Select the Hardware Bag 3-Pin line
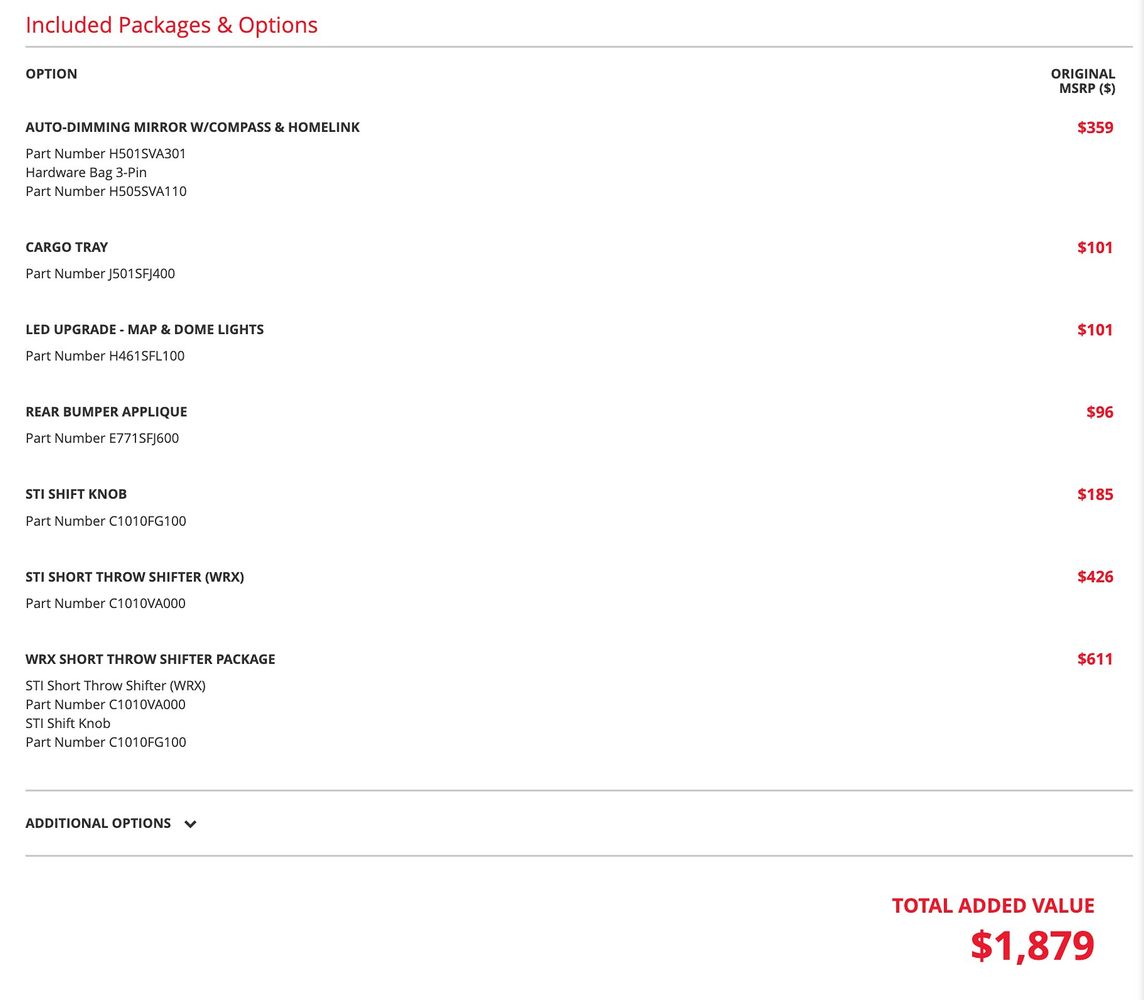The width and height of the screenshot is (1144, 1000). pos(86,172)
